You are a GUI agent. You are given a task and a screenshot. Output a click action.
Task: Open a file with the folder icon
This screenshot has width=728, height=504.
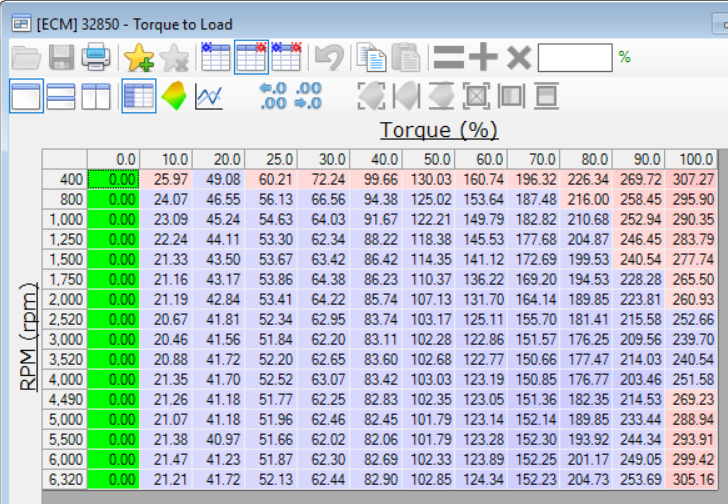coord(26,58)
